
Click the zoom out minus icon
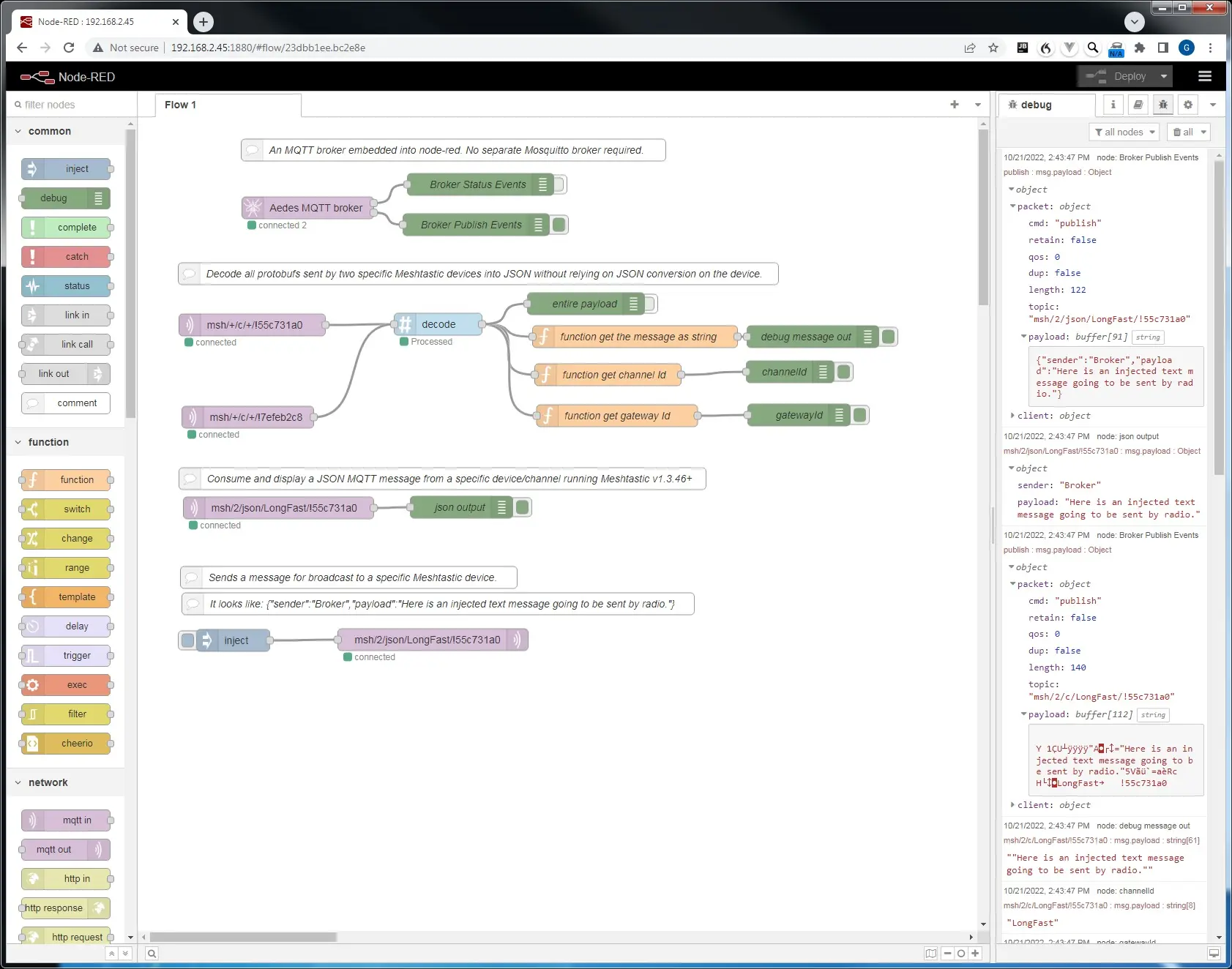pos(947,953)
